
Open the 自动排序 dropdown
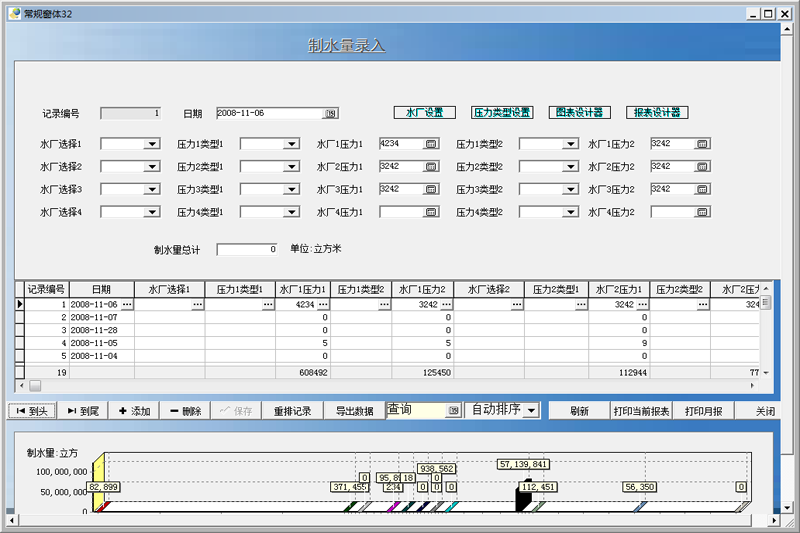click(x=531, y=410)
